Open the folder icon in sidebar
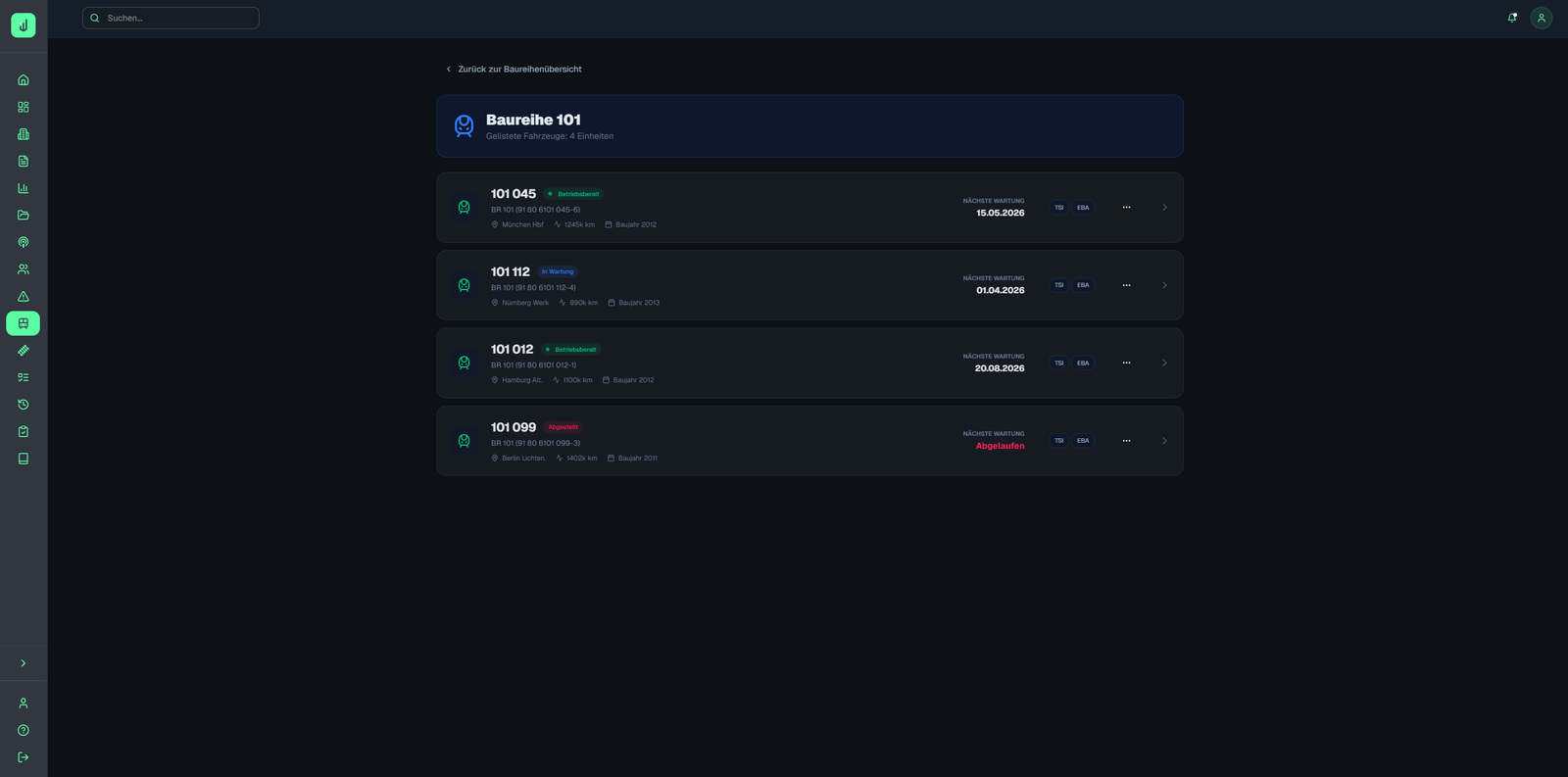The image size is (1568, 777). (x=24, y=216)
